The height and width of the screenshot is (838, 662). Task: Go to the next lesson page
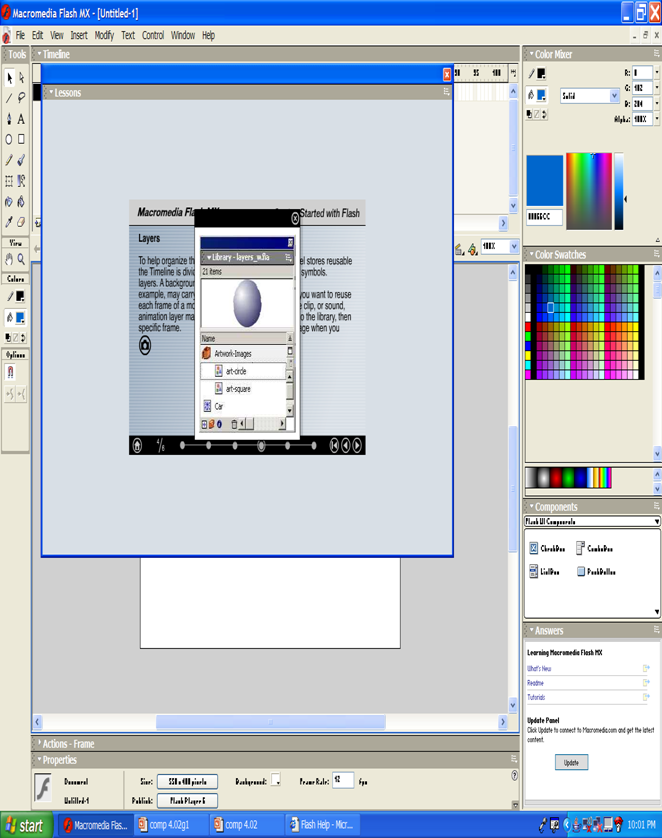point(357,445)
